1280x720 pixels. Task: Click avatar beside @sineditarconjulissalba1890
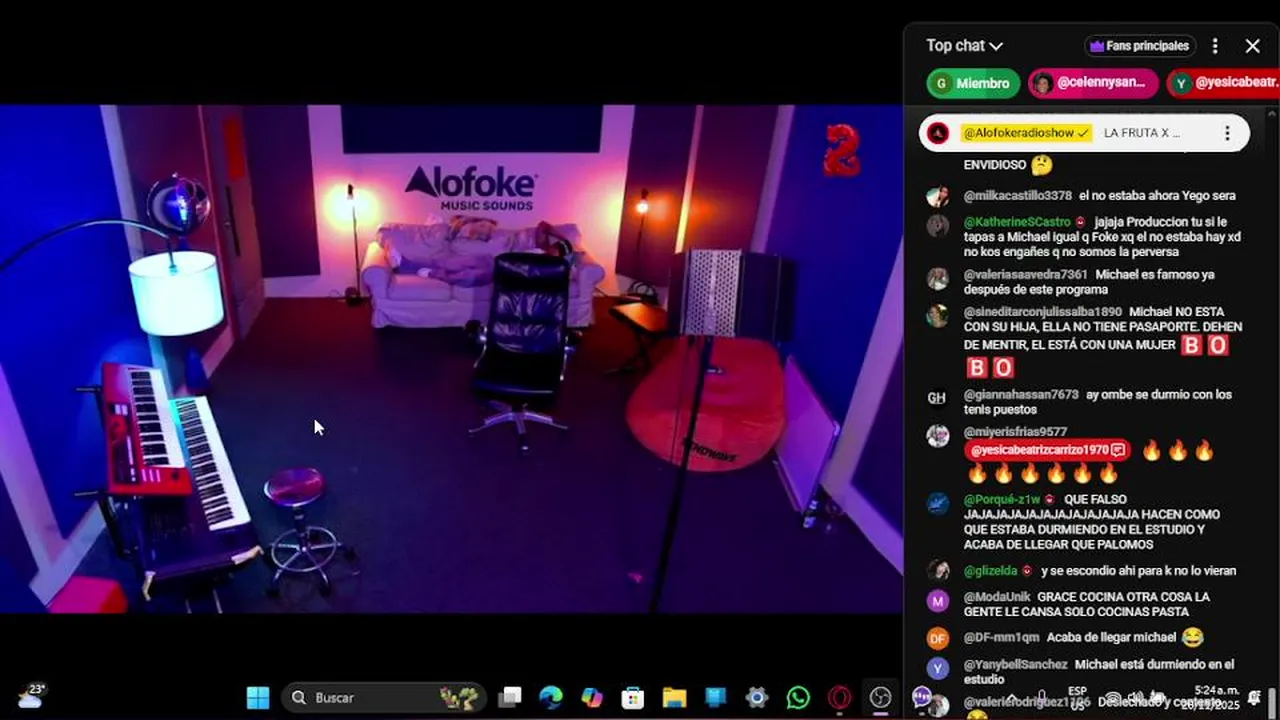click(937, 316)
